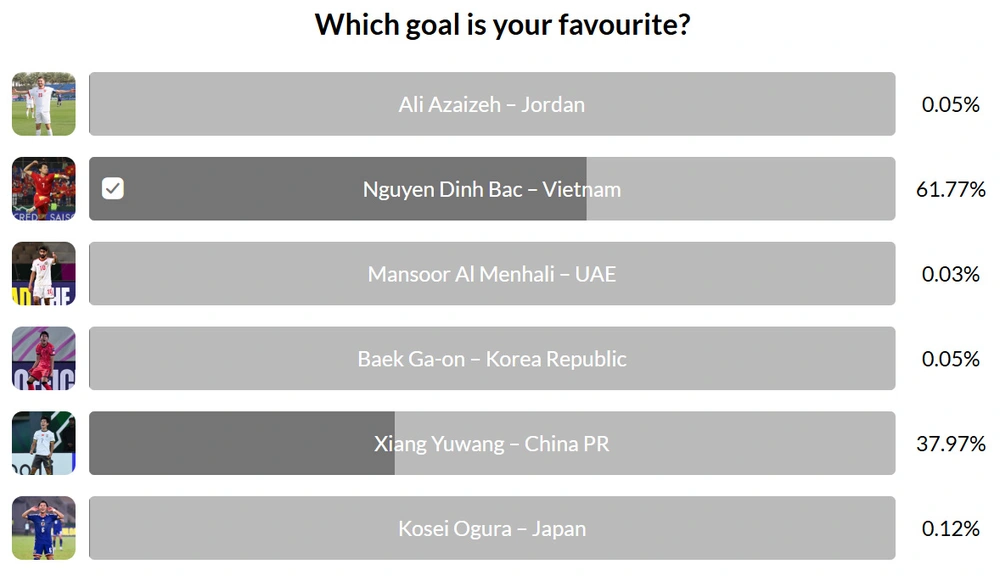Click Nguyen Dinh Bac player thumbnail
The image size is (1000, 581).
point(43,189)
